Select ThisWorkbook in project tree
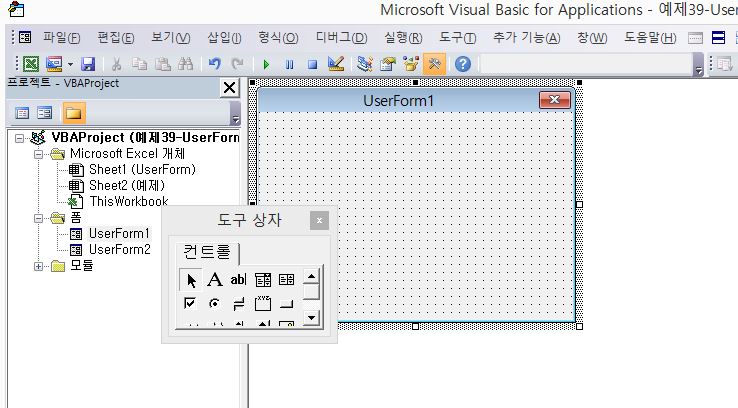This screenshot has height=408, width=738. [128, 201]
